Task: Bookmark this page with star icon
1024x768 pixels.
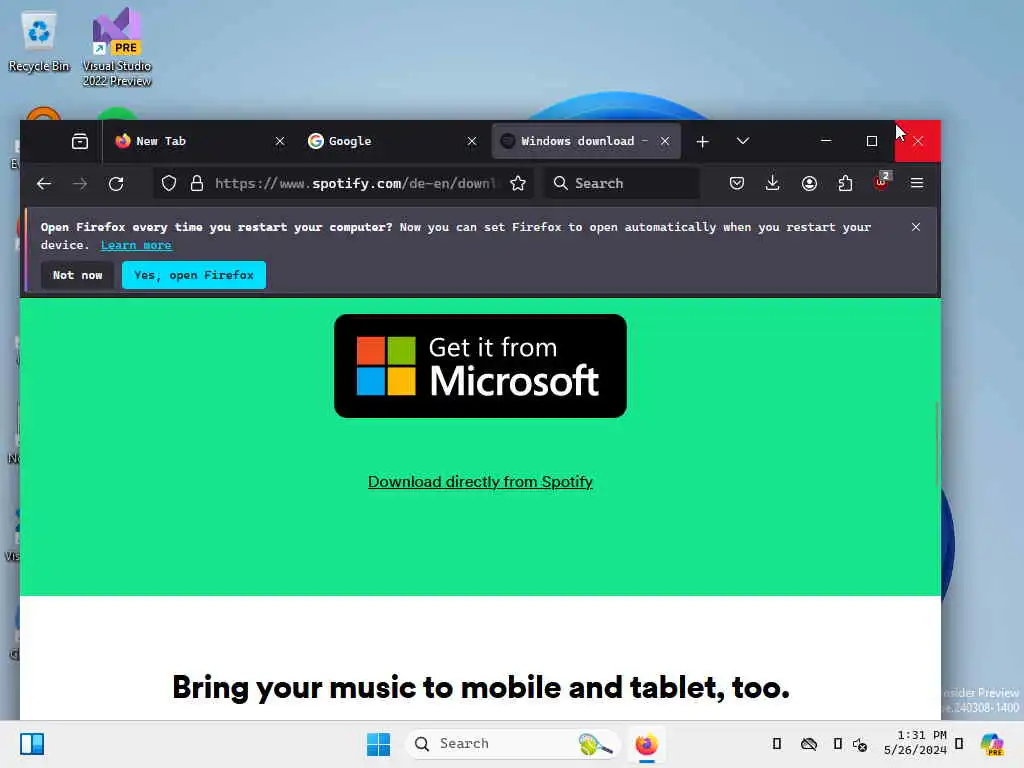Action: [518, 184]
